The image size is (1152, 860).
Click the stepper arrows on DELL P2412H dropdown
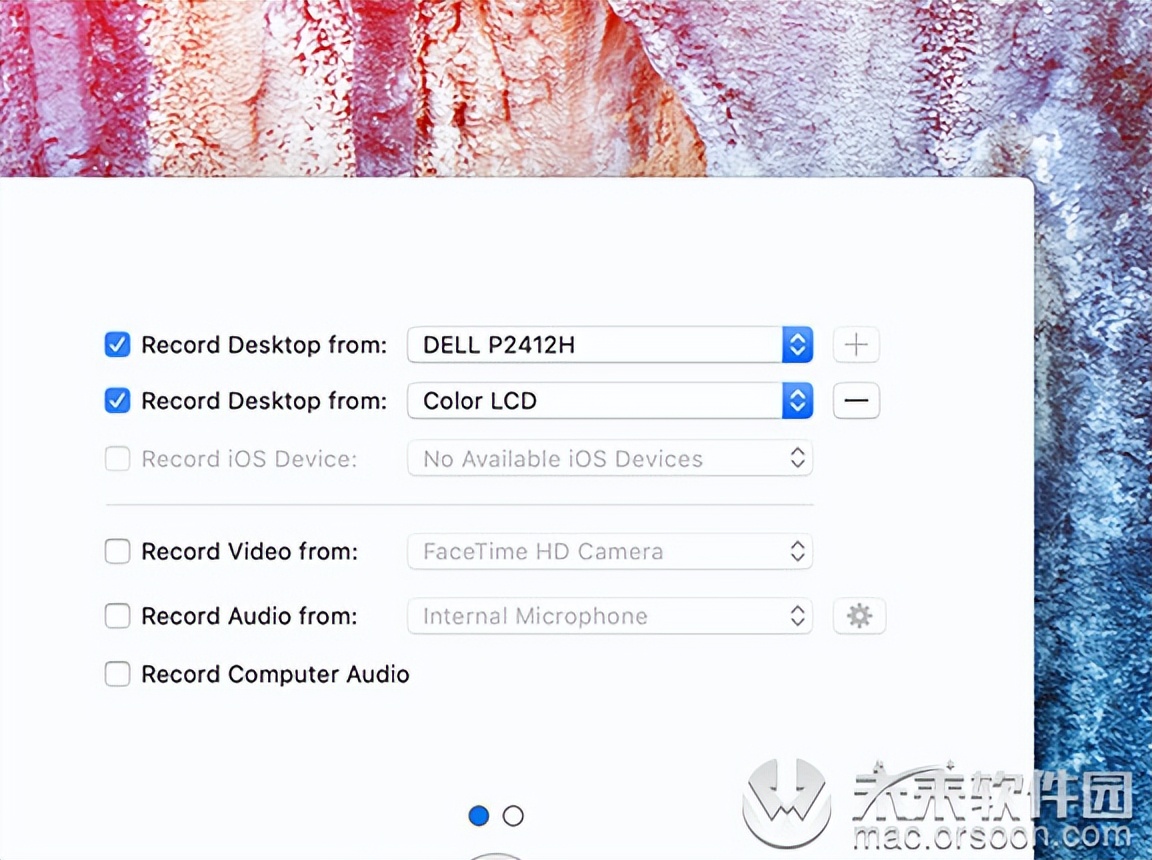click(x=797, y=344)
